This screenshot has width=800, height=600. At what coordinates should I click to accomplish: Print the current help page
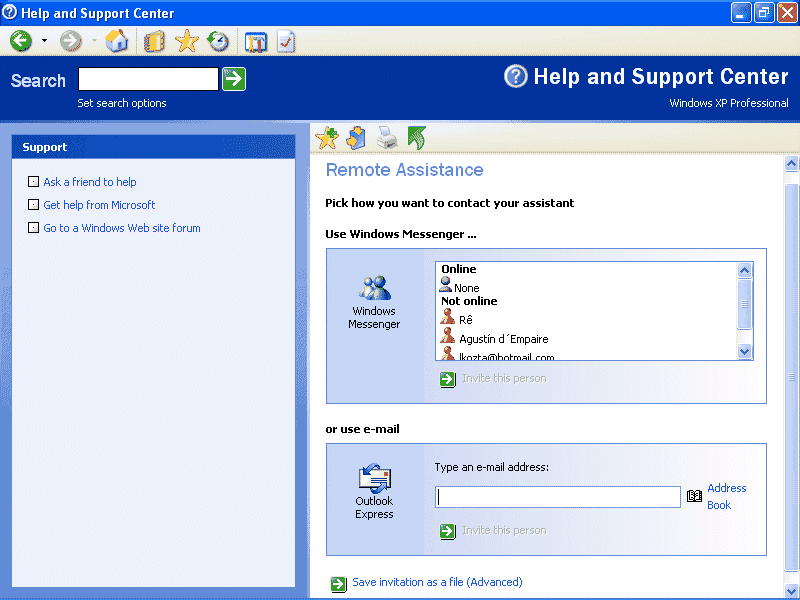coord(387,138)
